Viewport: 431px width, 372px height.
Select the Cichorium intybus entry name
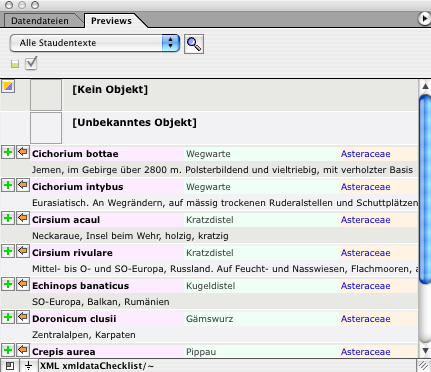click(x=78, y=187)
